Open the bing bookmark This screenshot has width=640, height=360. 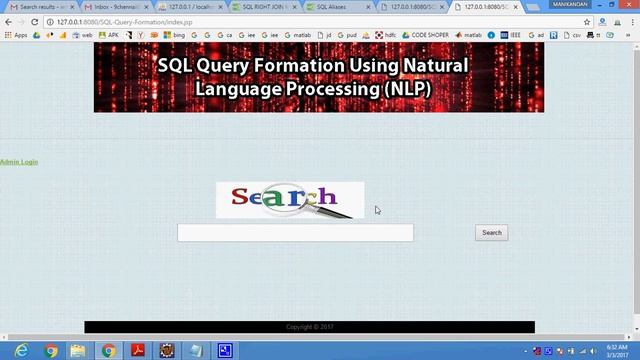point(174,35)
